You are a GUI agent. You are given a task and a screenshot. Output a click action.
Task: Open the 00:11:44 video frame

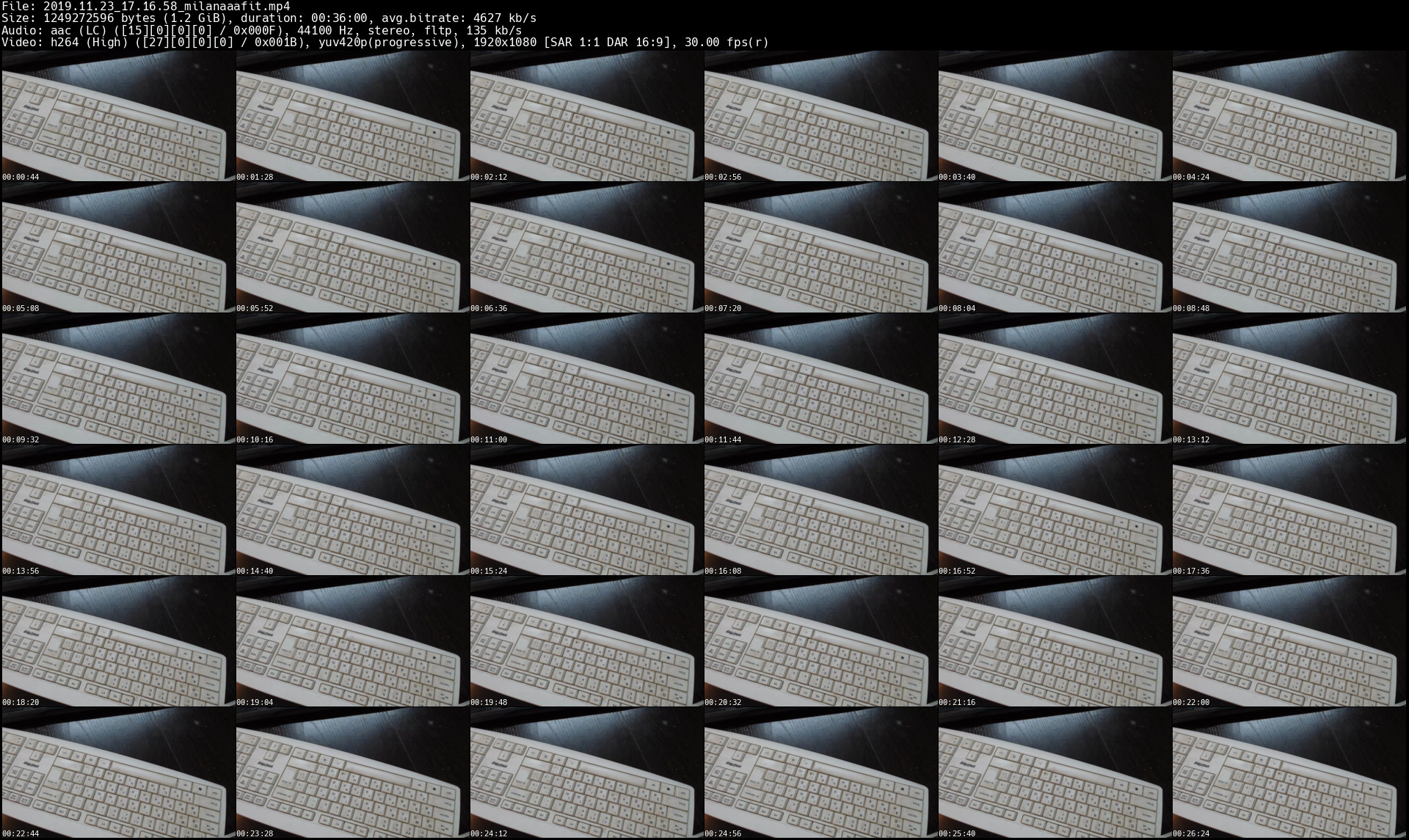(820, 379)
